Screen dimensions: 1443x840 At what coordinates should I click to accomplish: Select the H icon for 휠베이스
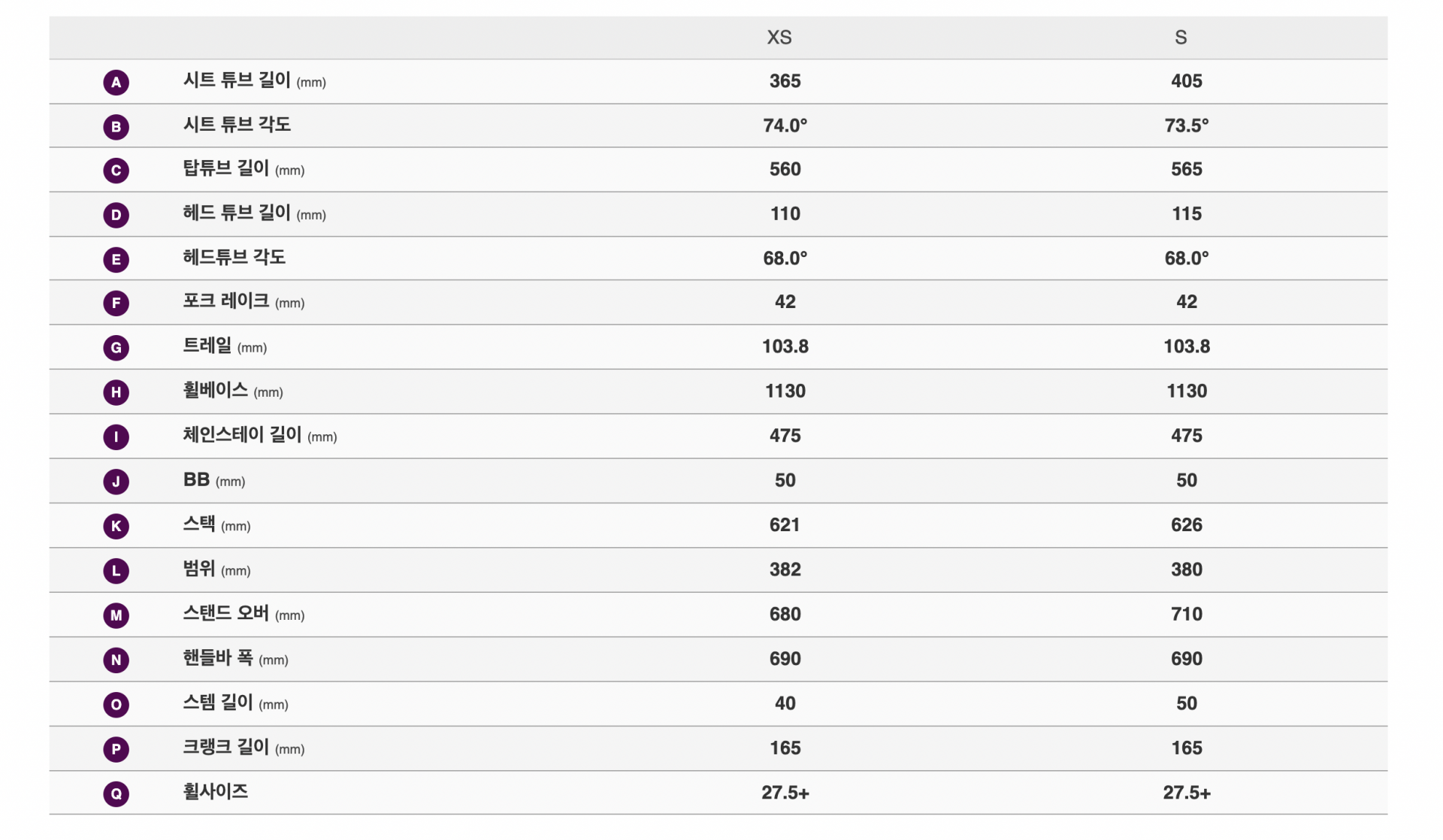pyautogui.click(x=116, y=392)
